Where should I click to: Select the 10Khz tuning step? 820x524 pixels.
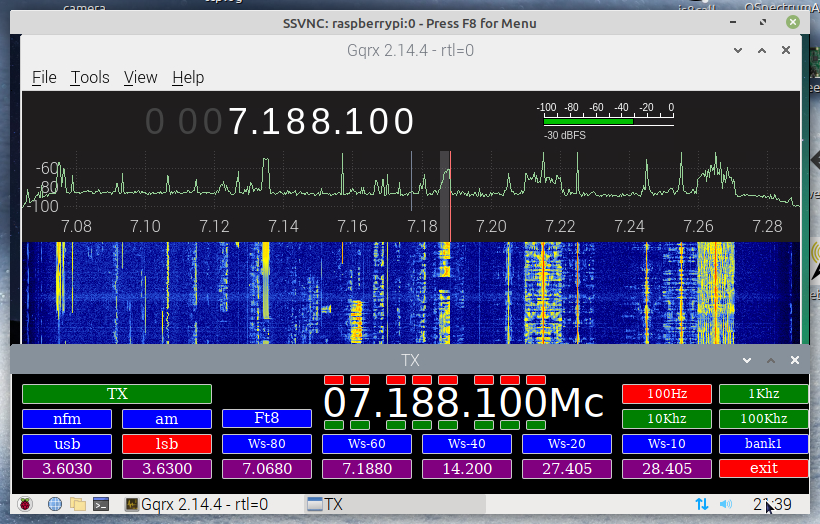click(x=667, y=419)
